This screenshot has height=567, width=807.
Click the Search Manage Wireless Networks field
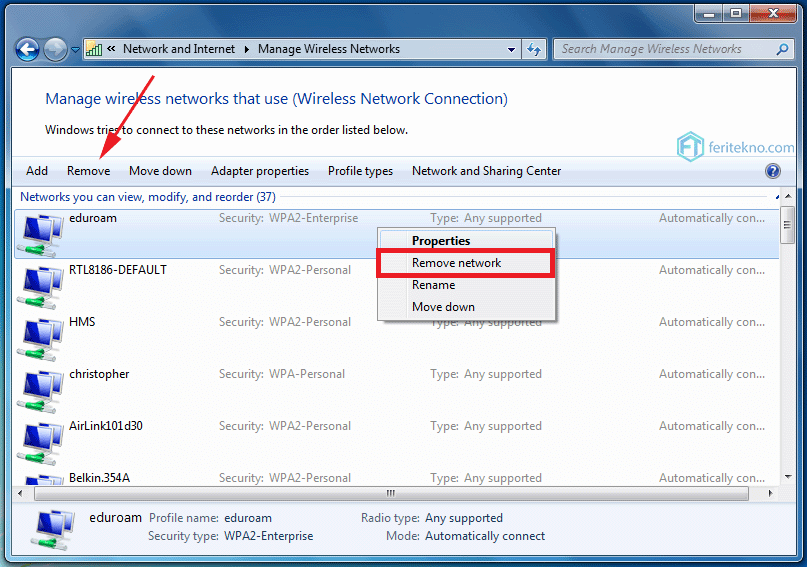[664, 49]
